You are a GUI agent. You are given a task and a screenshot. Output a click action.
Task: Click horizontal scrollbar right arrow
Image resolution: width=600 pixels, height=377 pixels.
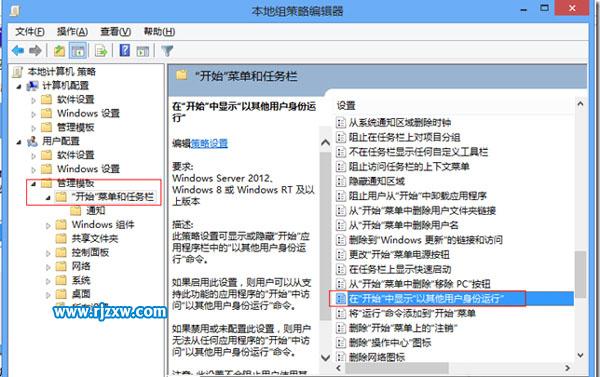[567, 368]
